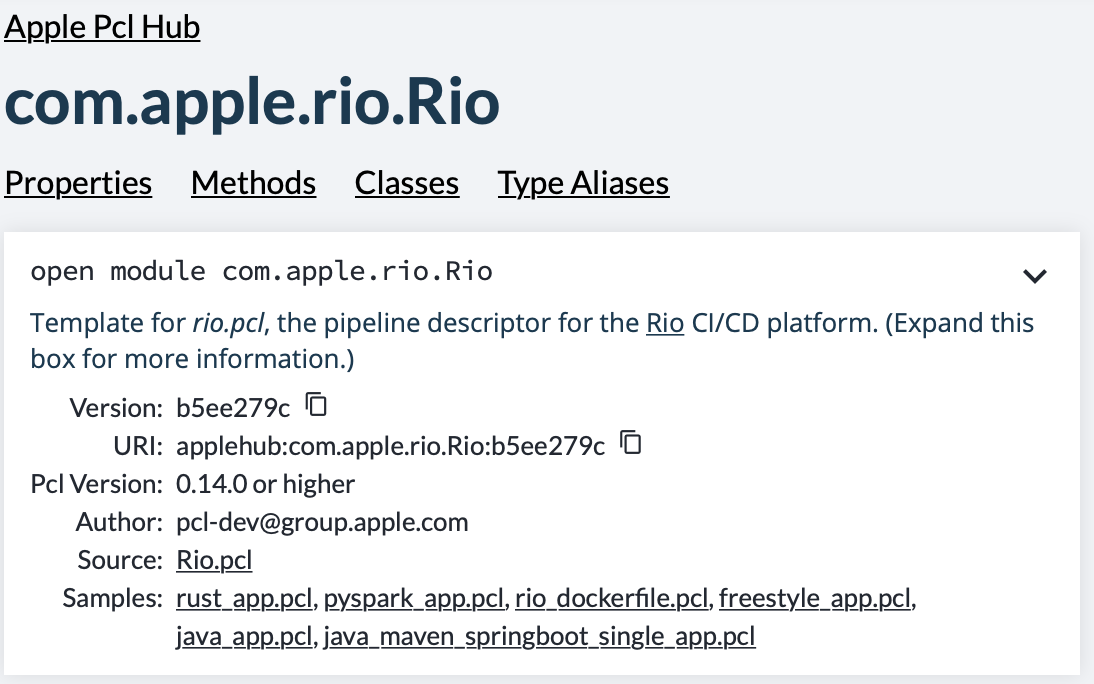This screenshot has width=1094, height=684.
Task: Click the applehub URI text value
Action: click(x=390, y=446)
